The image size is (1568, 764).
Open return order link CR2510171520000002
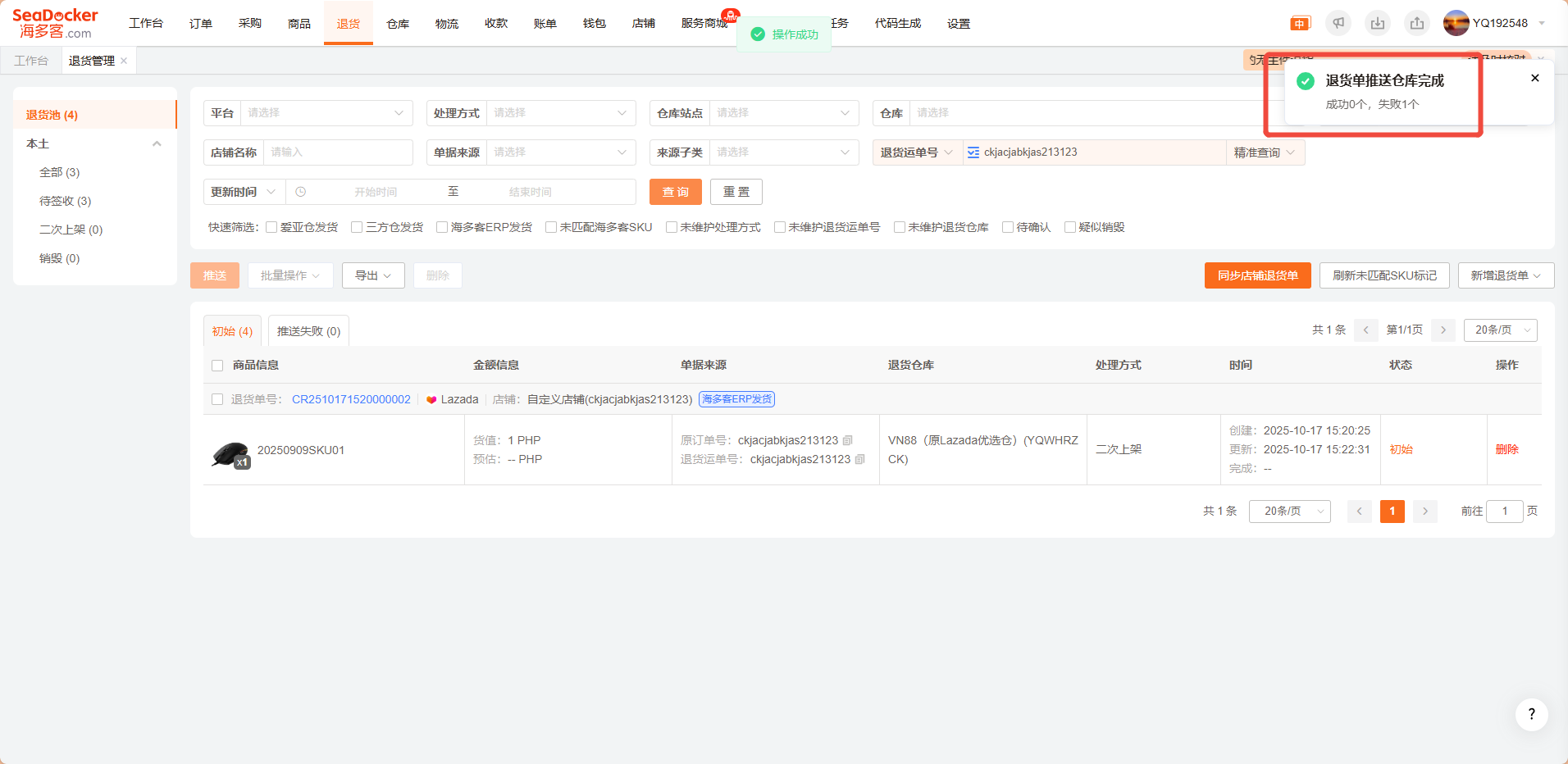[x=351, y=400]
